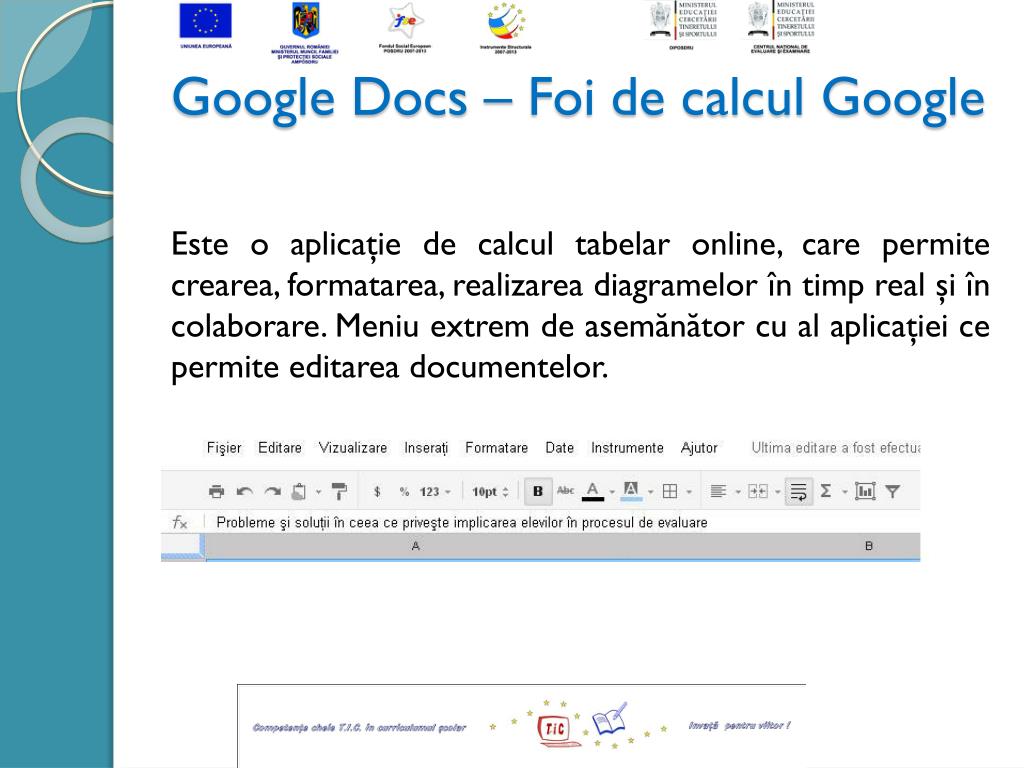The image size is (1024, 768).
Task: Open the Editare menu
Action: tap(280, 448)
